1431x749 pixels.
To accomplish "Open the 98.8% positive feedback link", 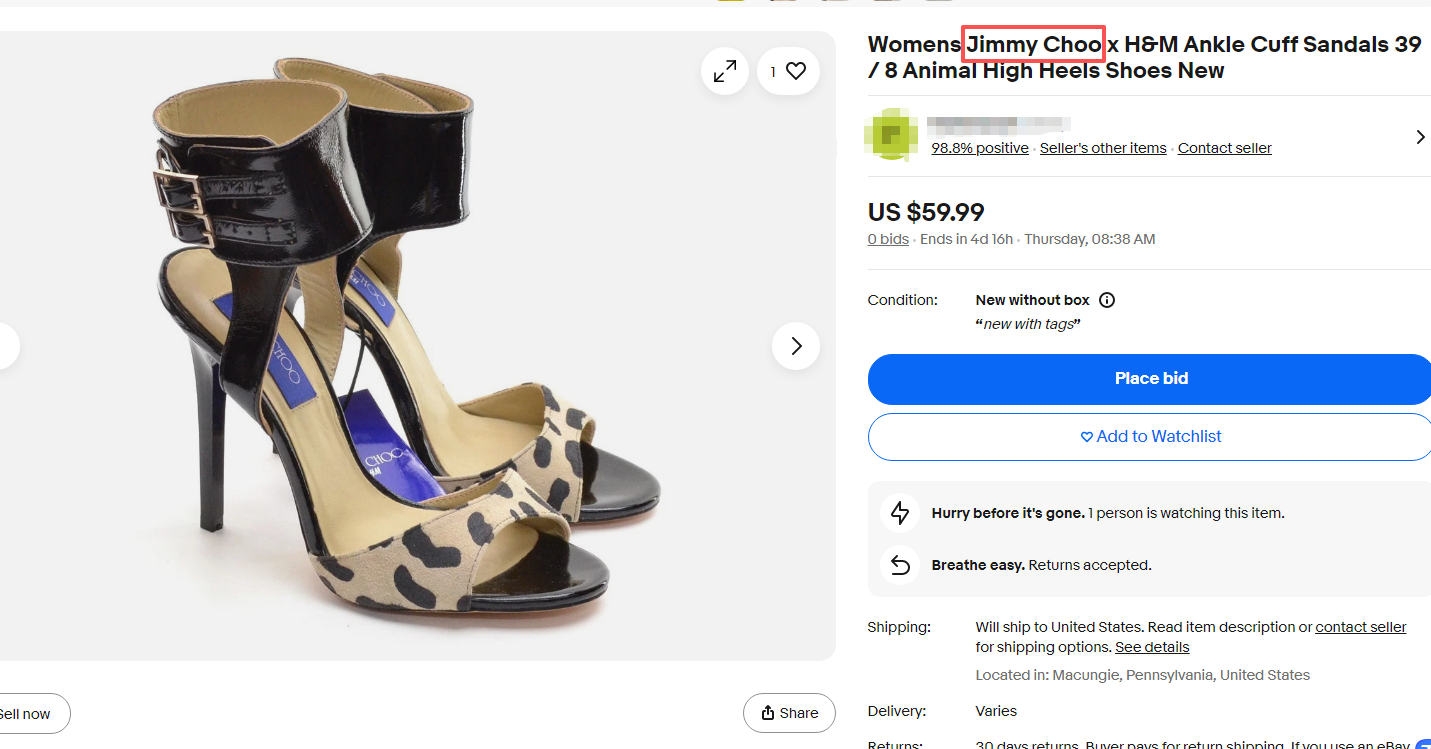I will click(980, 148).
